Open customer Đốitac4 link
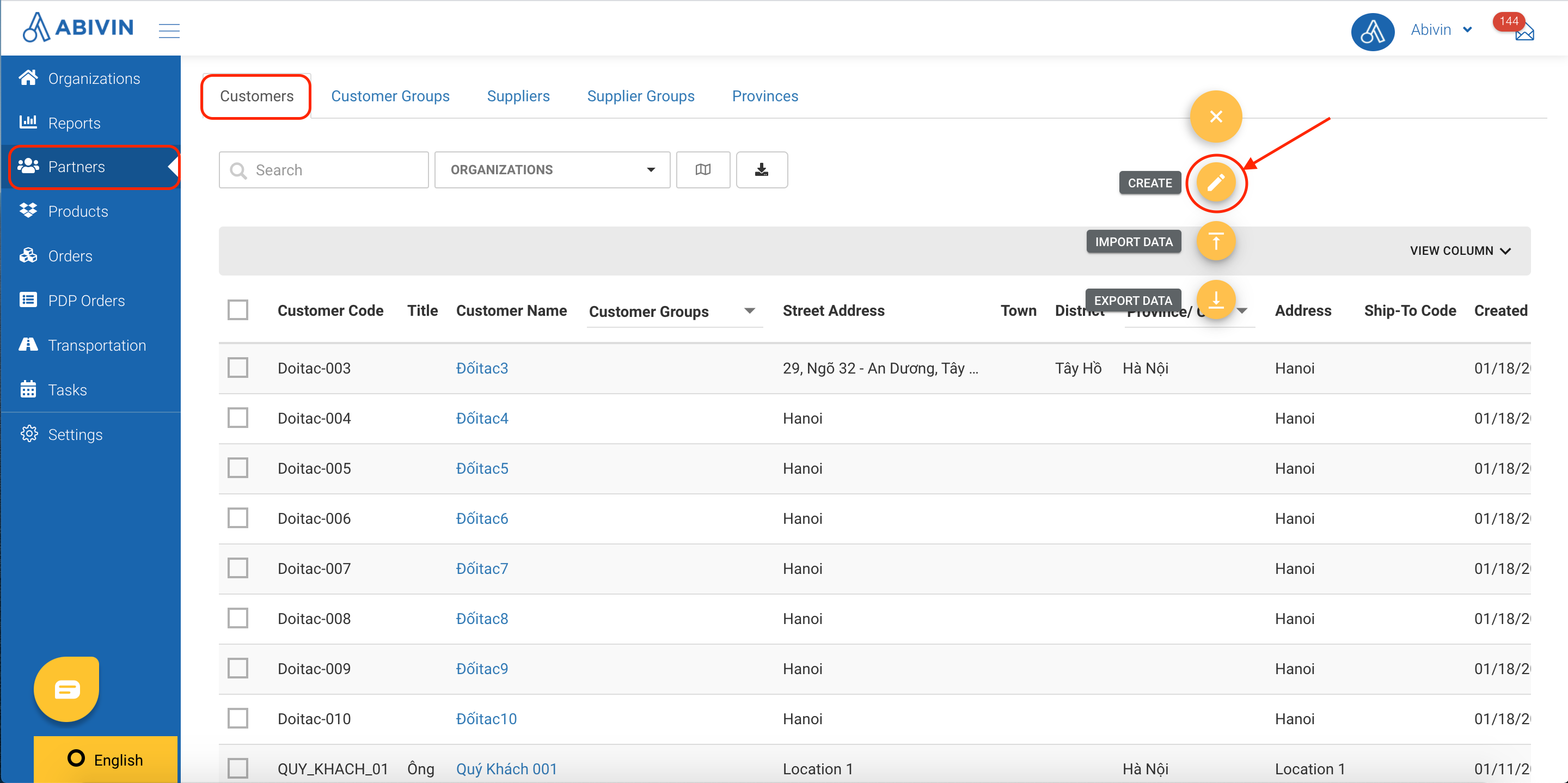The width and height of the screenshot is (1568, 783). click(481, 418)
